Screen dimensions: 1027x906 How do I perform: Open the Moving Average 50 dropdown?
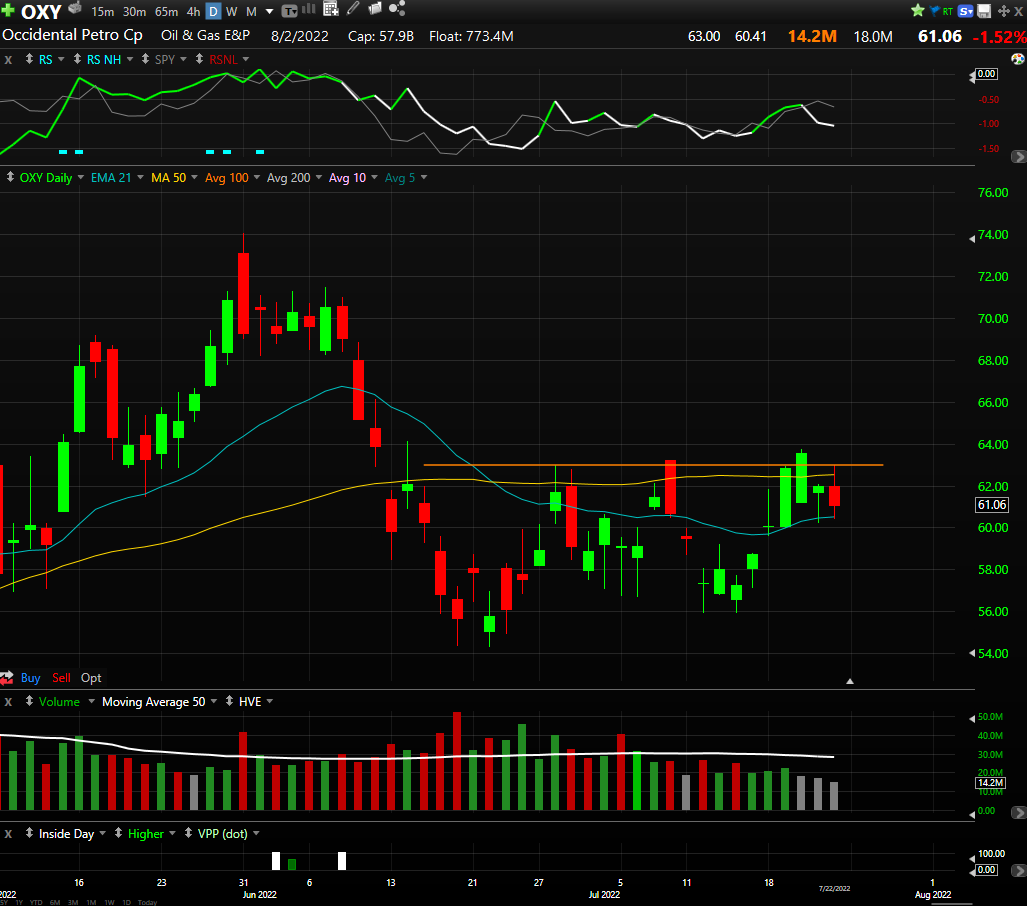coord(214,702)
